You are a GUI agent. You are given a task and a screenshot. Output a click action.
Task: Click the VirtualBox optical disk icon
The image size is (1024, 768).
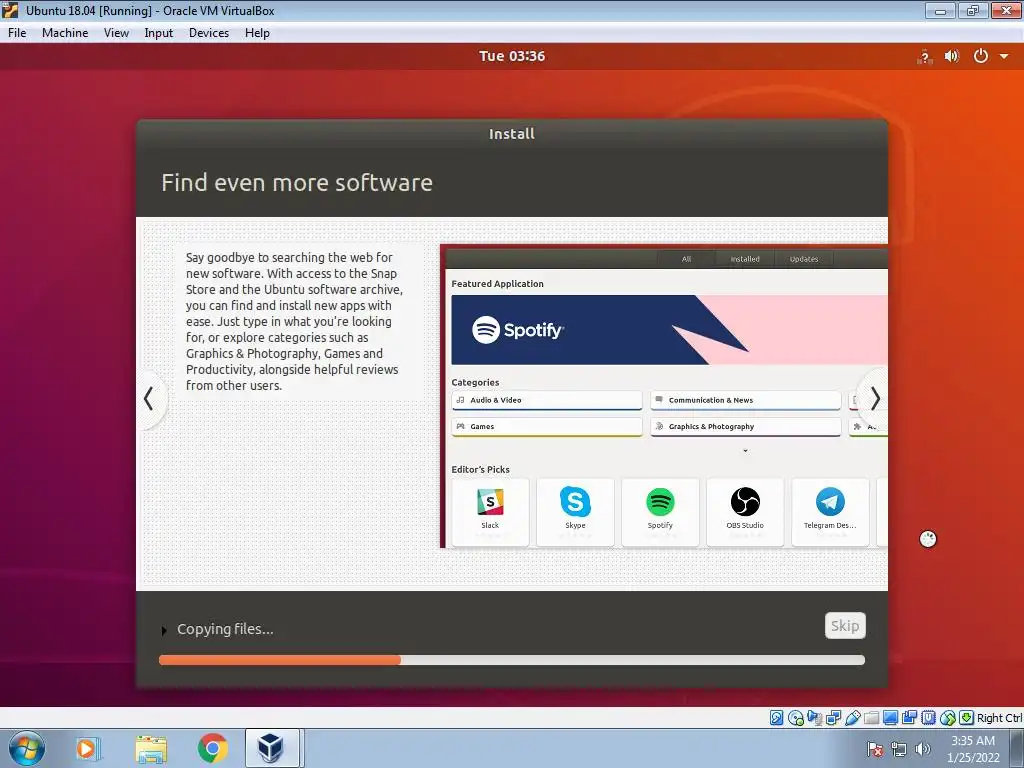tap(795, 718)
